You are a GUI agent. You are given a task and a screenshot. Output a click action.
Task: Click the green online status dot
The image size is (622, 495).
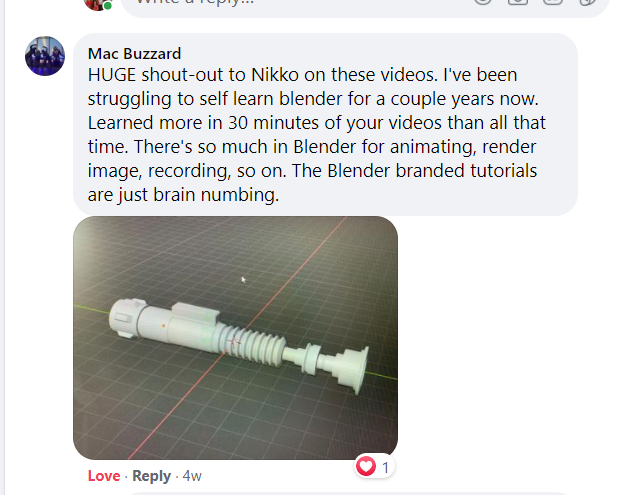[x=108, y=6]
